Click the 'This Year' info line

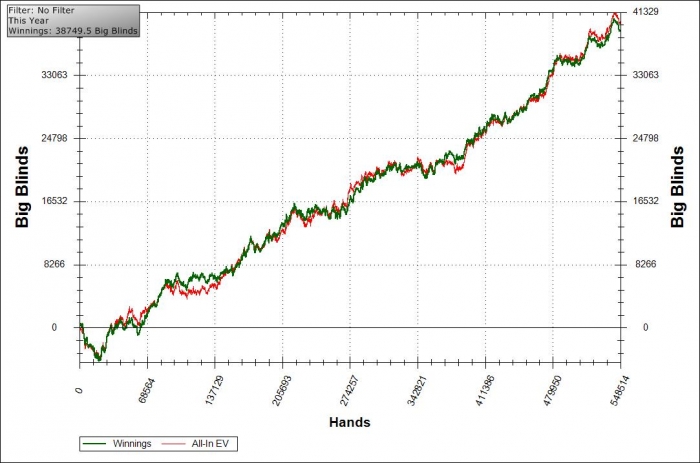click(x=29, y=21)
